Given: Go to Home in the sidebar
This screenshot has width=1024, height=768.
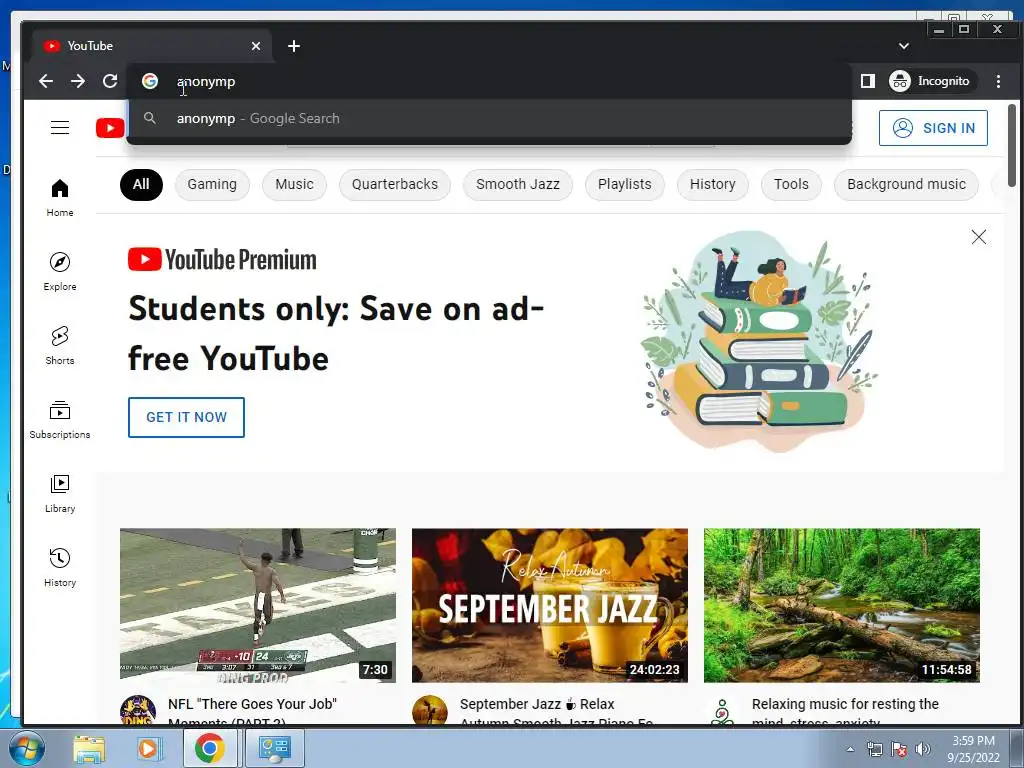Looking at the screenshot, I should [59, 198].
